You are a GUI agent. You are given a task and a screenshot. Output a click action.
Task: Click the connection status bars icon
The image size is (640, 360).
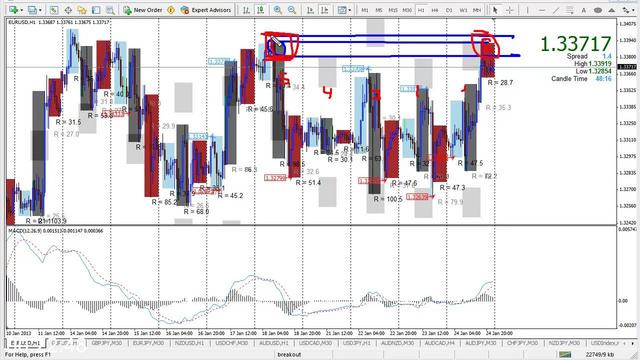[565, 355]
